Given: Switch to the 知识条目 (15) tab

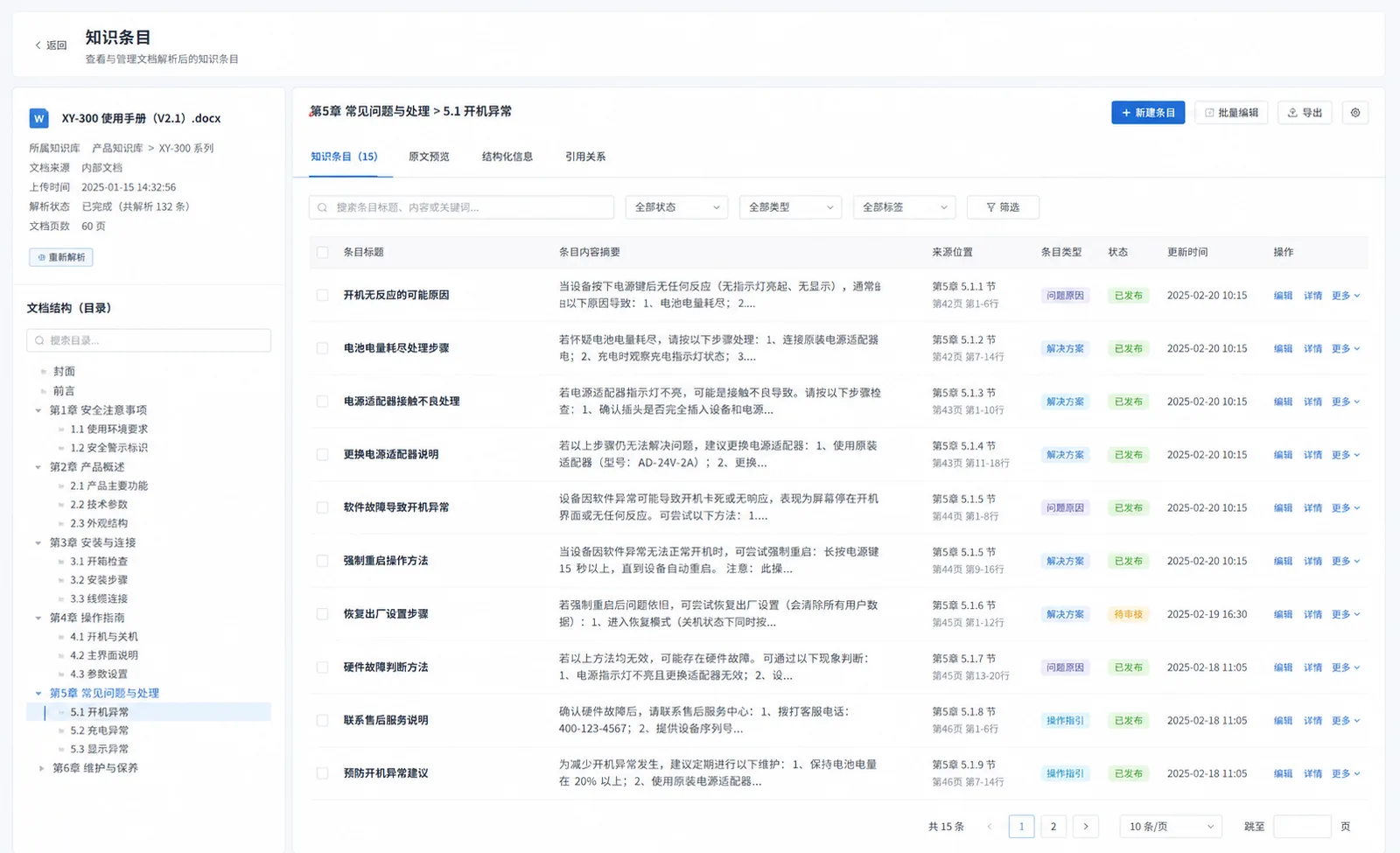Looking at the screenshot, I should pyautogui.click(x=344, y=157).
